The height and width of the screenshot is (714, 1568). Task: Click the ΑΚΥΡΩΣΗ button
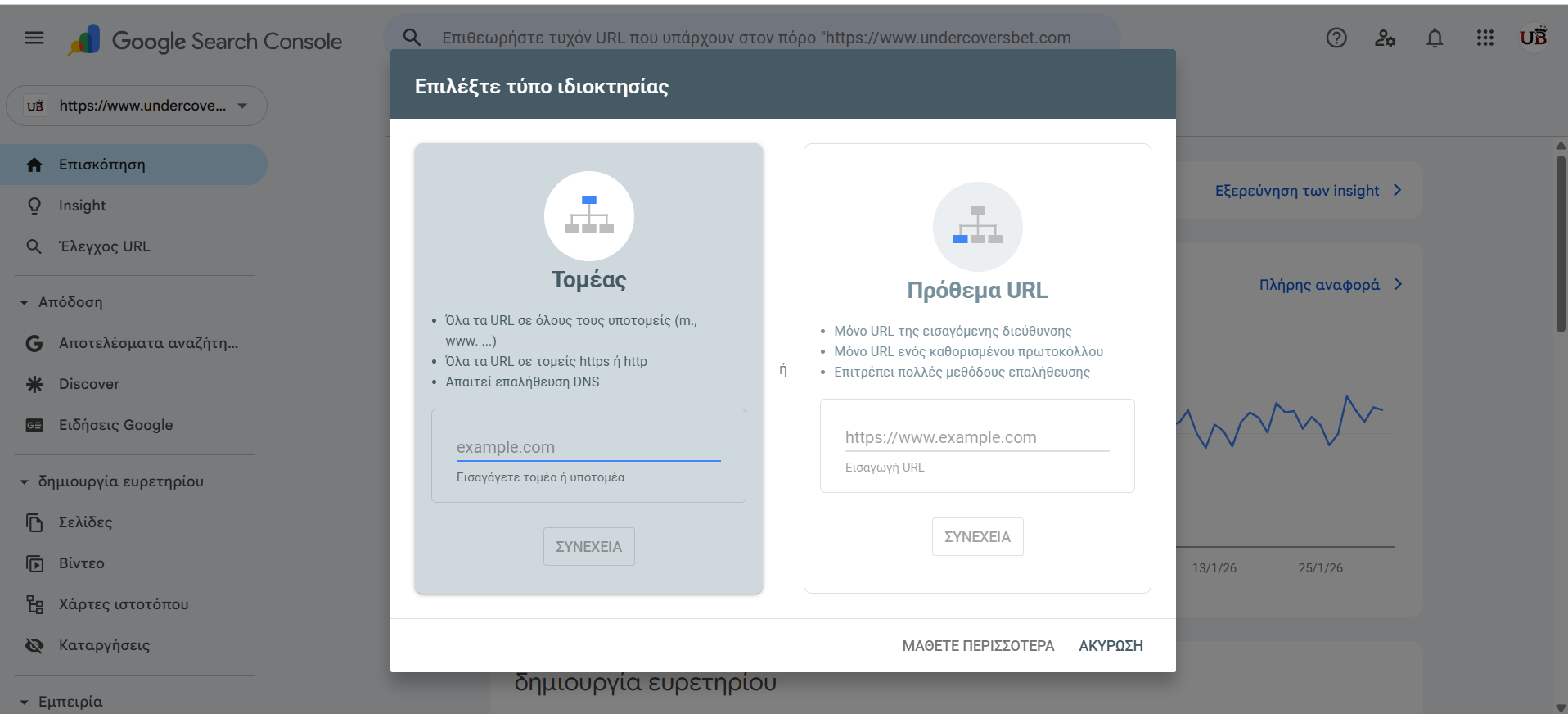[1111, 646]
